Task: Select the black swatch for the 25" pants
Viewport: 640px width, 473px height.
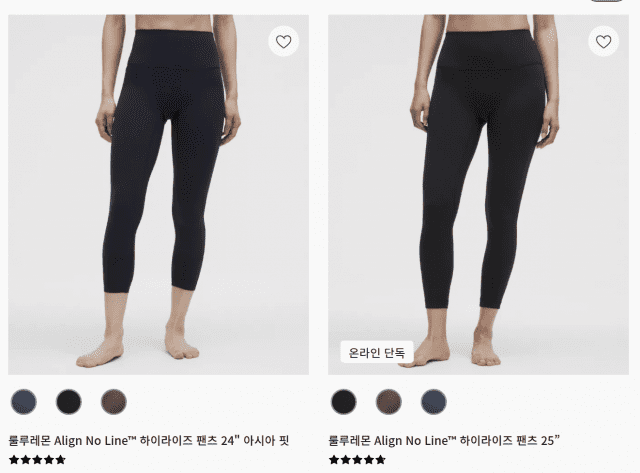Action: pos(344,402)
